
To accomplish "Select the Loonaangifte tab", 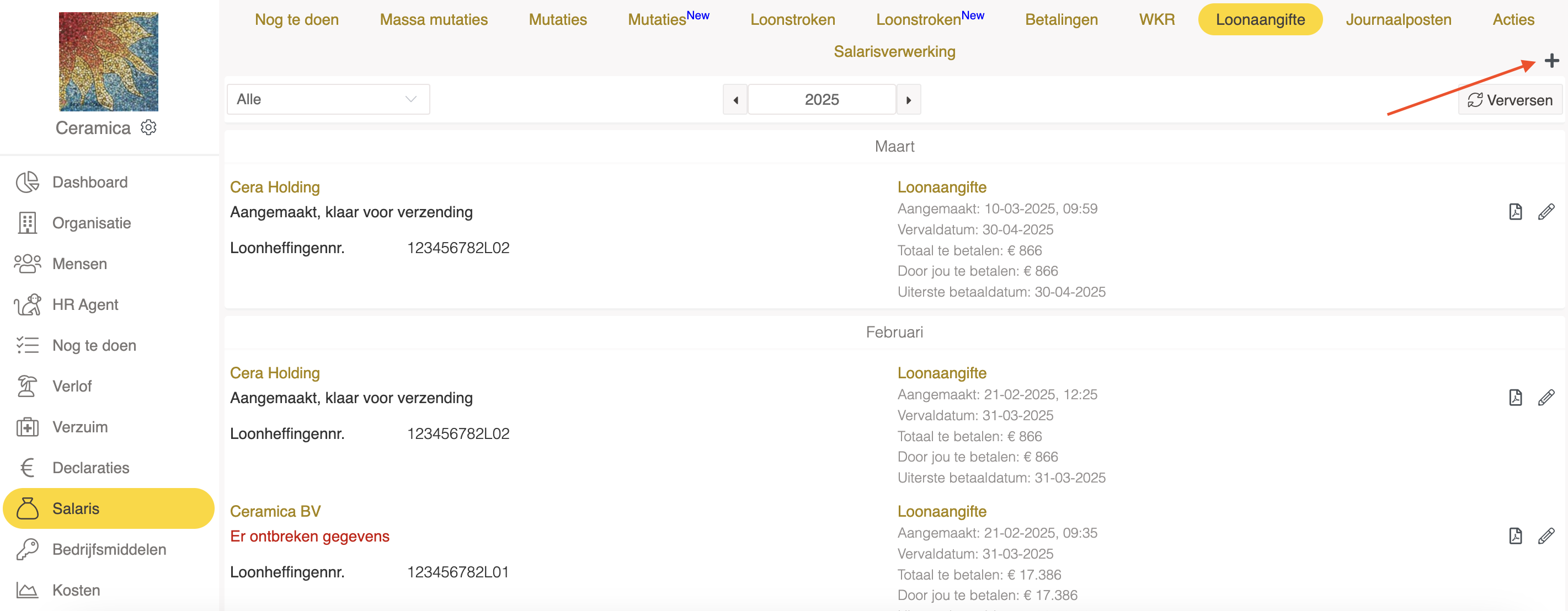I will (x=1260, y=19).
